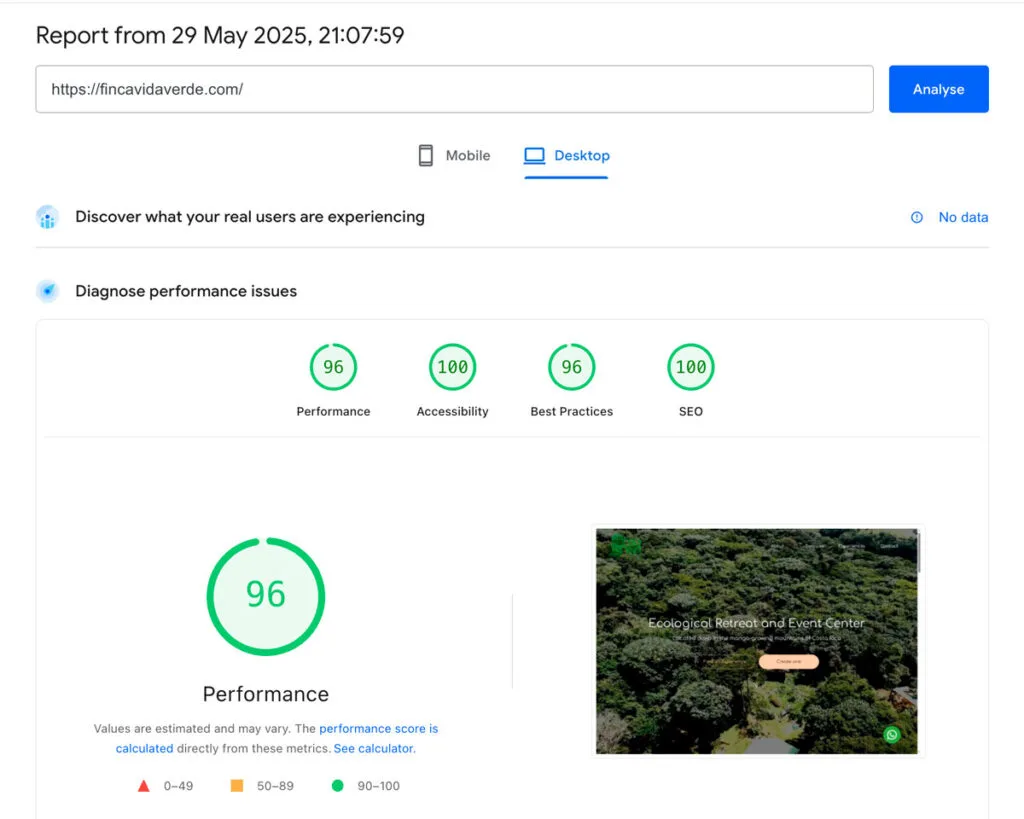The height and width of the screenshot is (819, 1024).
Task: Click the 50–89 legend text
Action: coord(275,786)
